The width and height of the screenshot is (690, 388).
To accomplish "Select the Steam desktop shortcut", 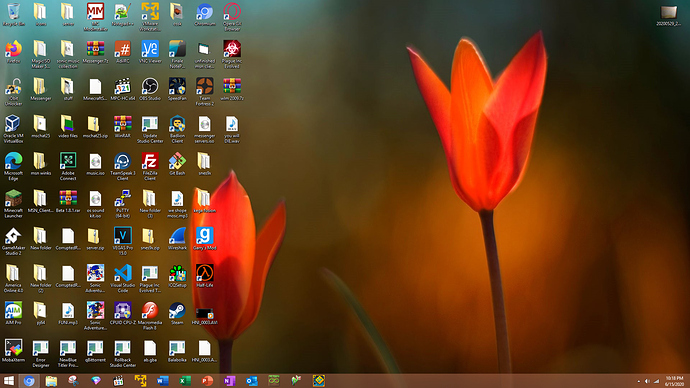I will [x=177, y=313].
